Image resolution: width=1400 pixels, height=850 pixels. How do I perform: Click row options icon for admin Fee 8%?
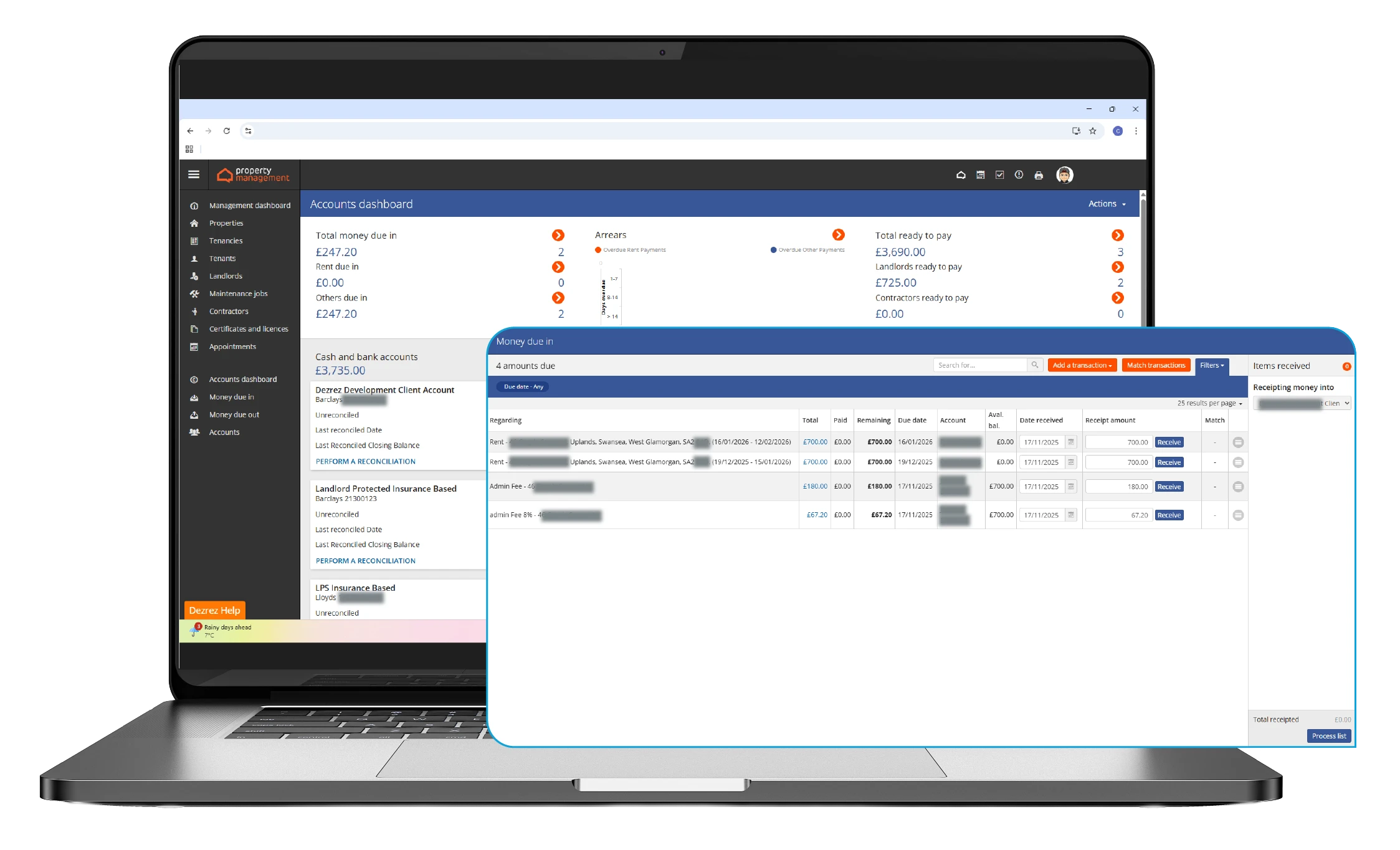point(1238,515)
